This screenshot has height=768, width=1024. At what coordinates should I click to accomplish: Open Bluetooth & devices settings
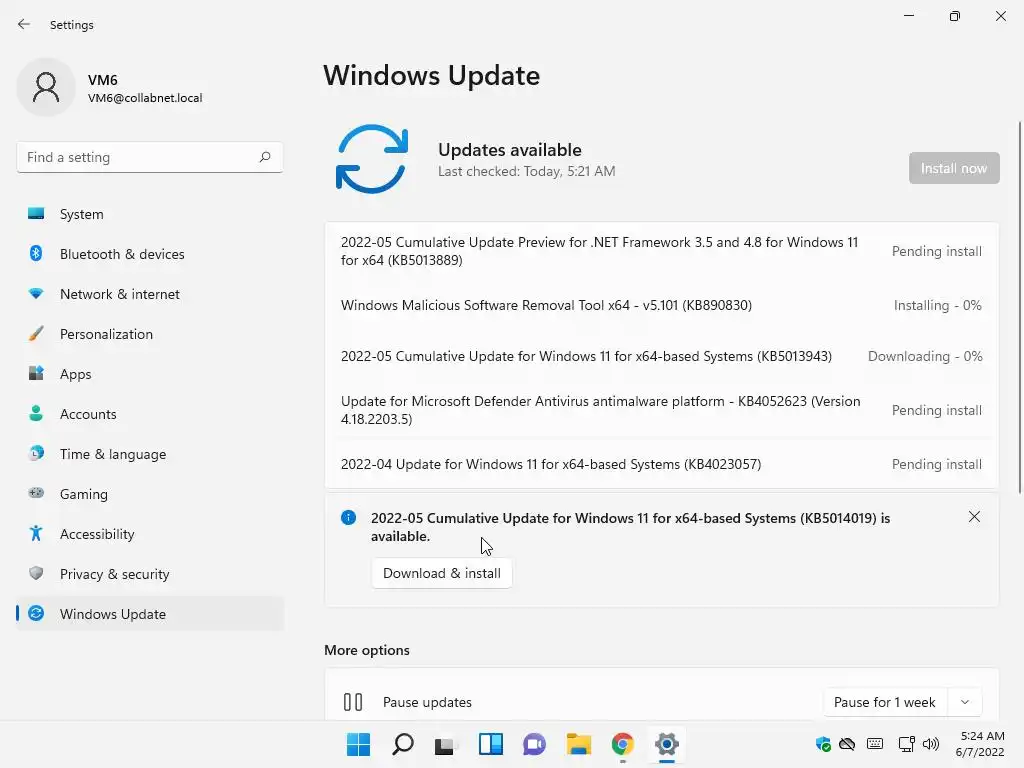150,254
